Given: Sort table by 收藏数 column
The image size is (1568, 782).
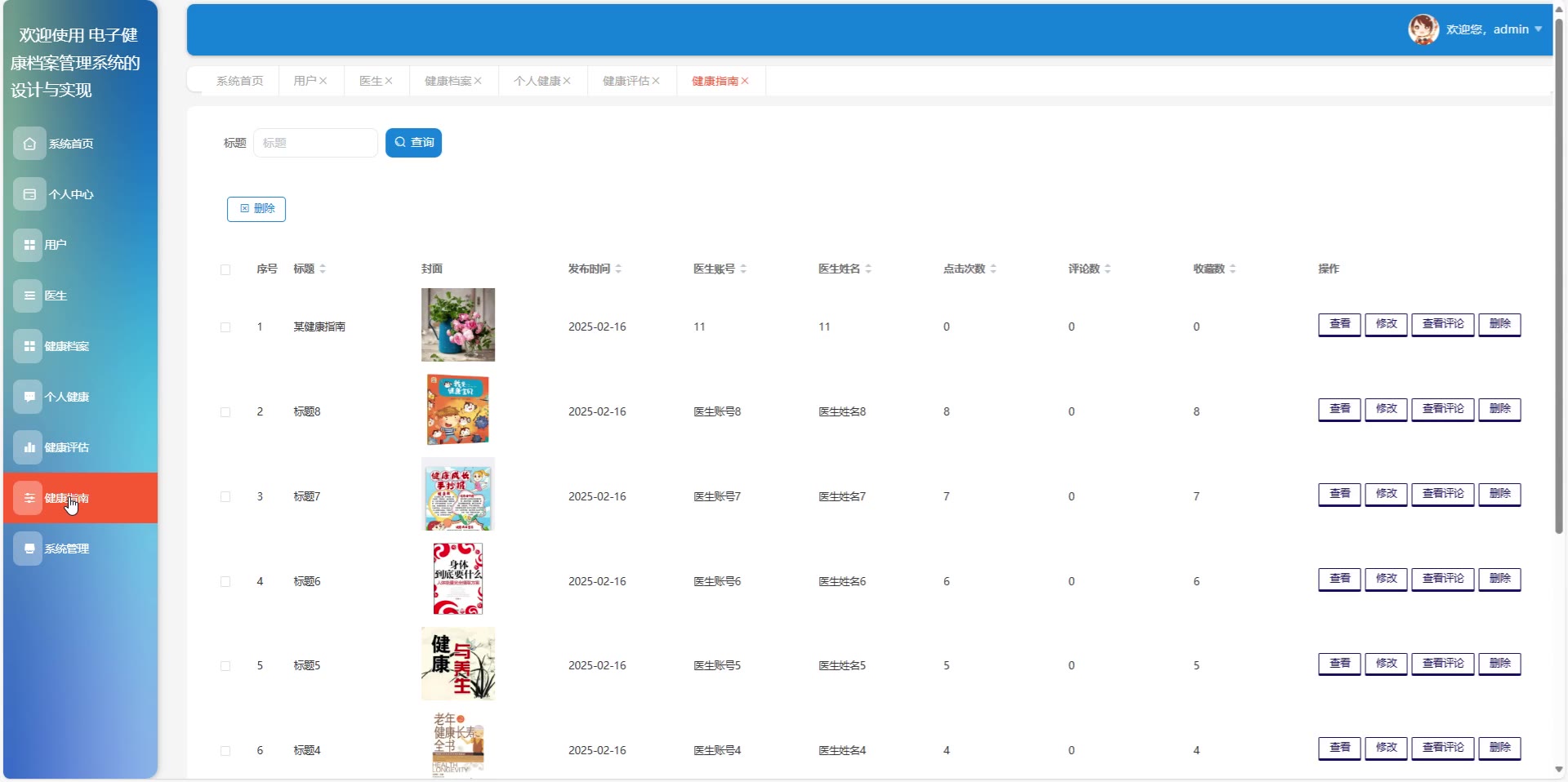Looking at the screenshot, I should [1232, 269].
